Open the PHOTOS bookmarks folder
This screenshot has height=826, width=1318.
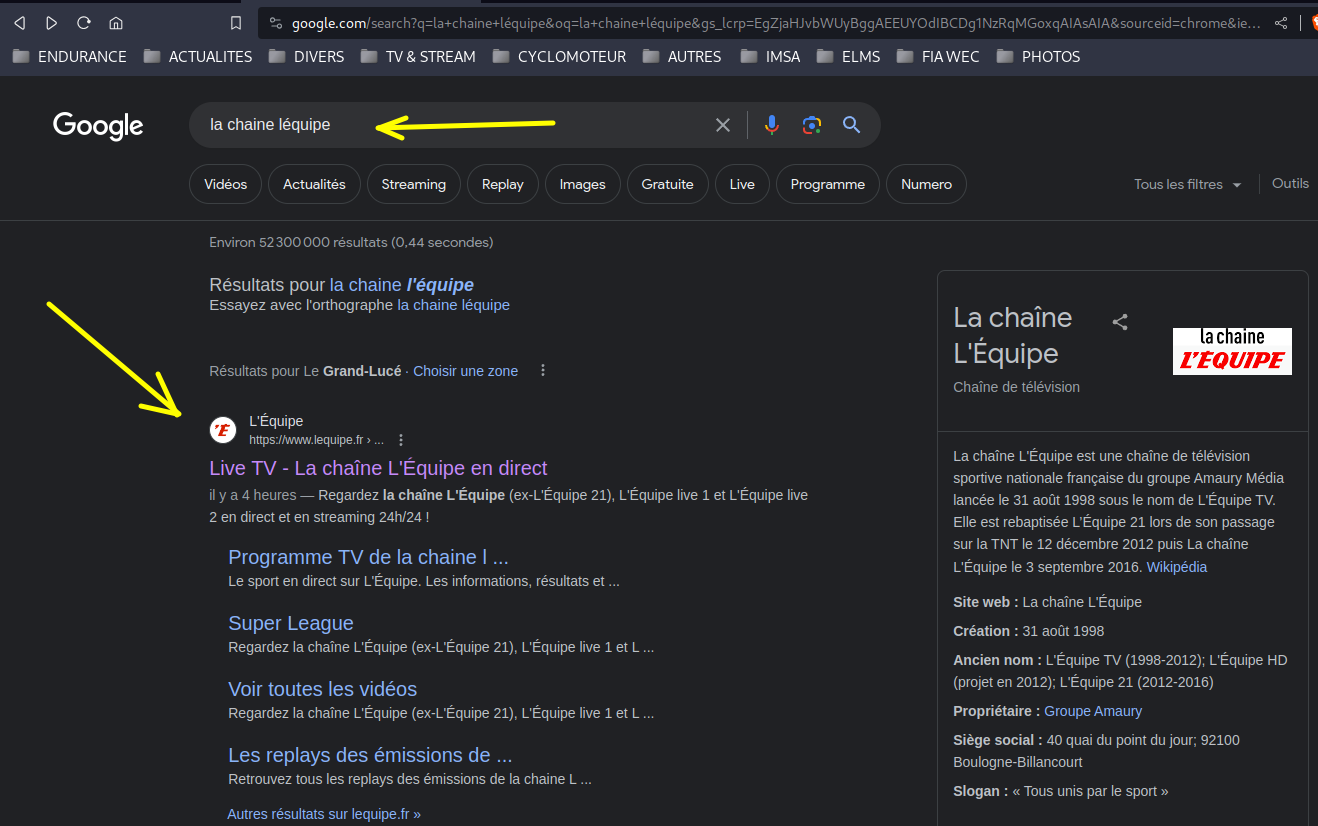click(x=1038, y=57)
